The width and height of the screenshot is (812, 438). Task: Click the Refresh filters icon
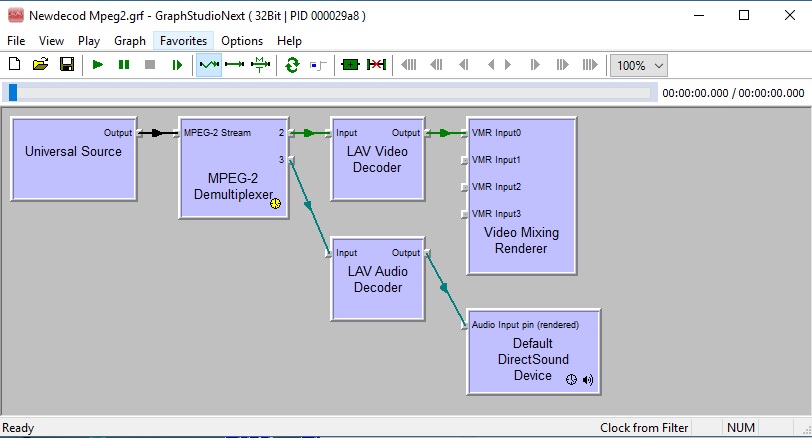tap(292, 65)
